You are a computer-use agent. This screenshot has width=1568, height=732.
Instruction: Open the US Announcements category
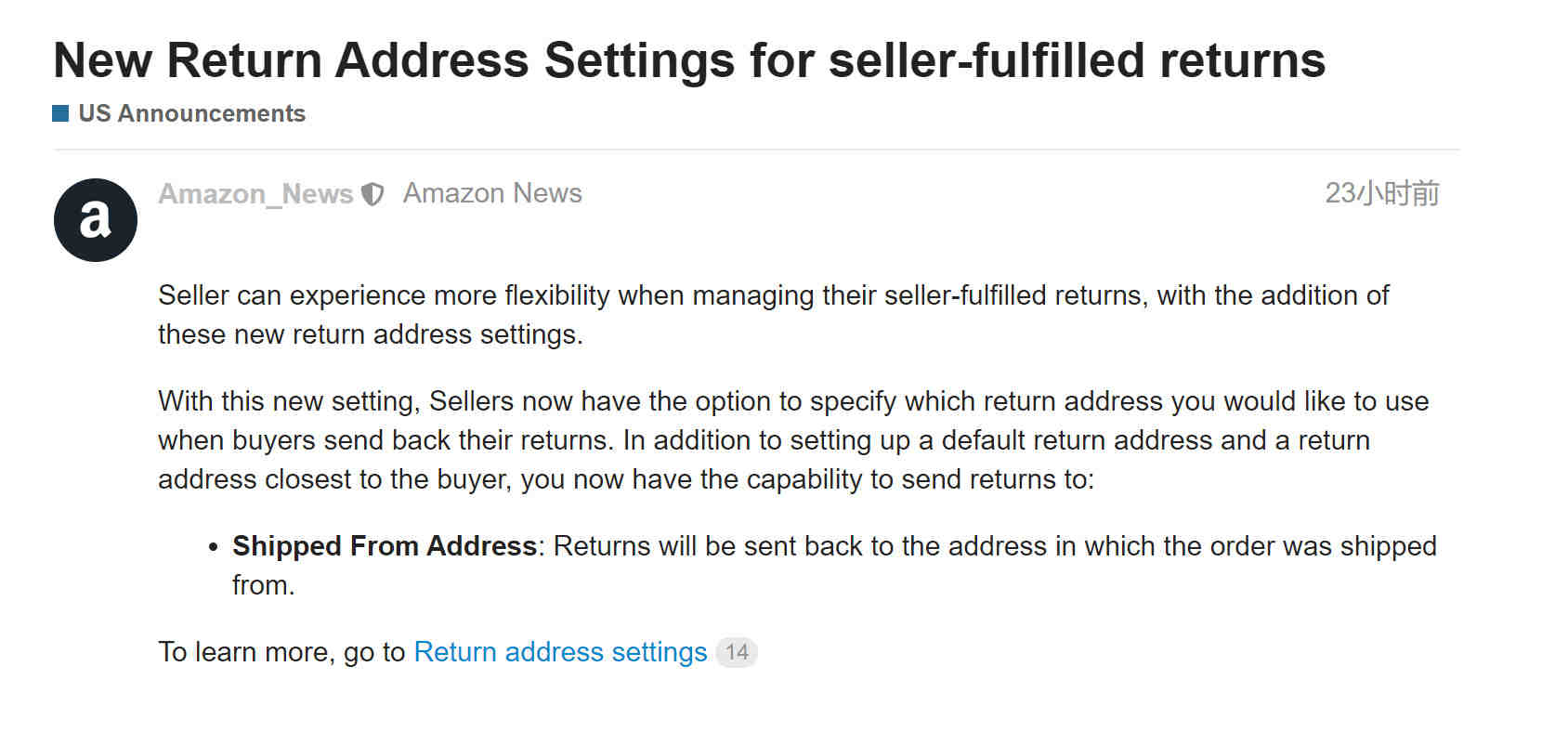191,113
